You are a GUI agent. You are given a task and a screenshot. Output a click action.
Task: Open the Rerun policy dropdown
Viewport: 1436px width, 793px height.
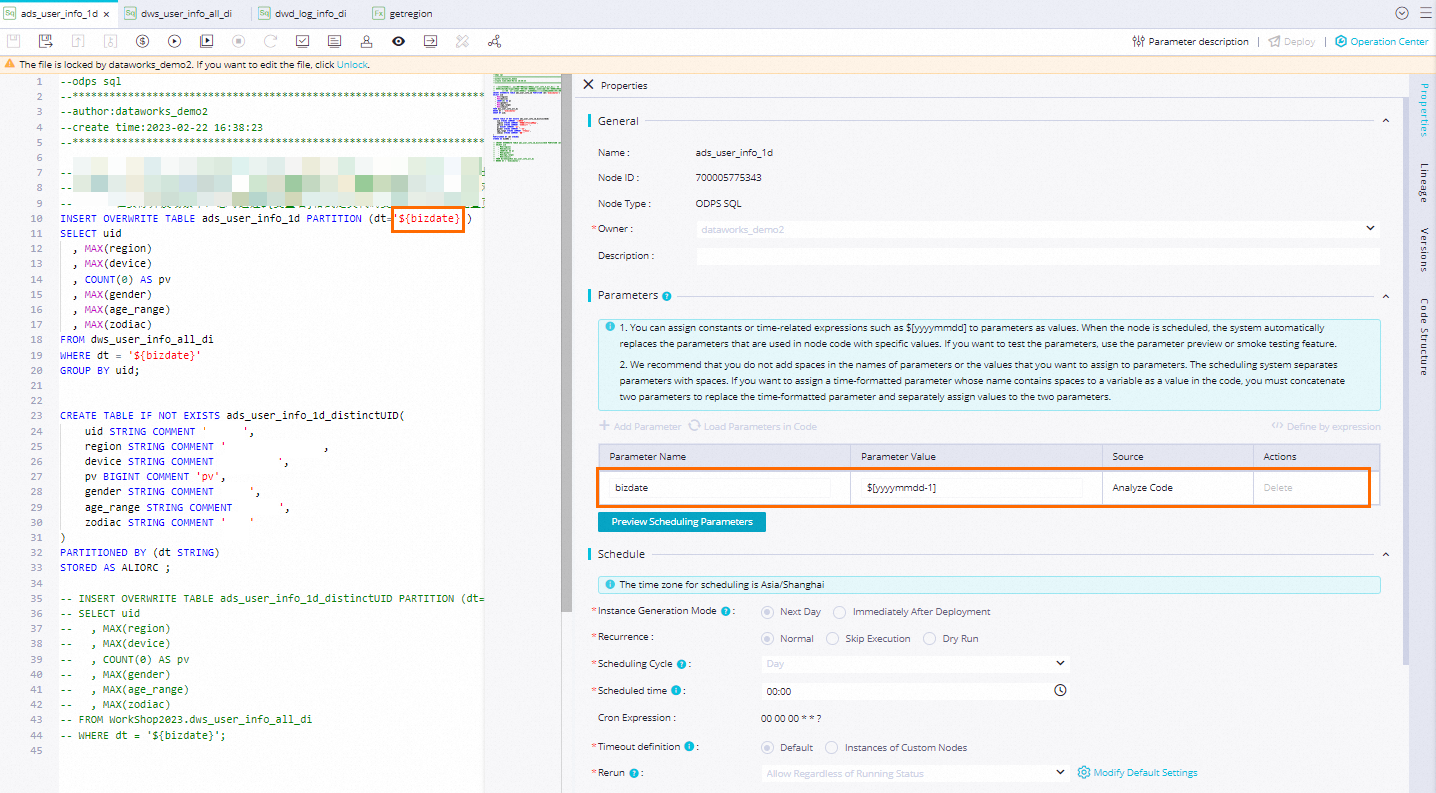tap(915, 773)
